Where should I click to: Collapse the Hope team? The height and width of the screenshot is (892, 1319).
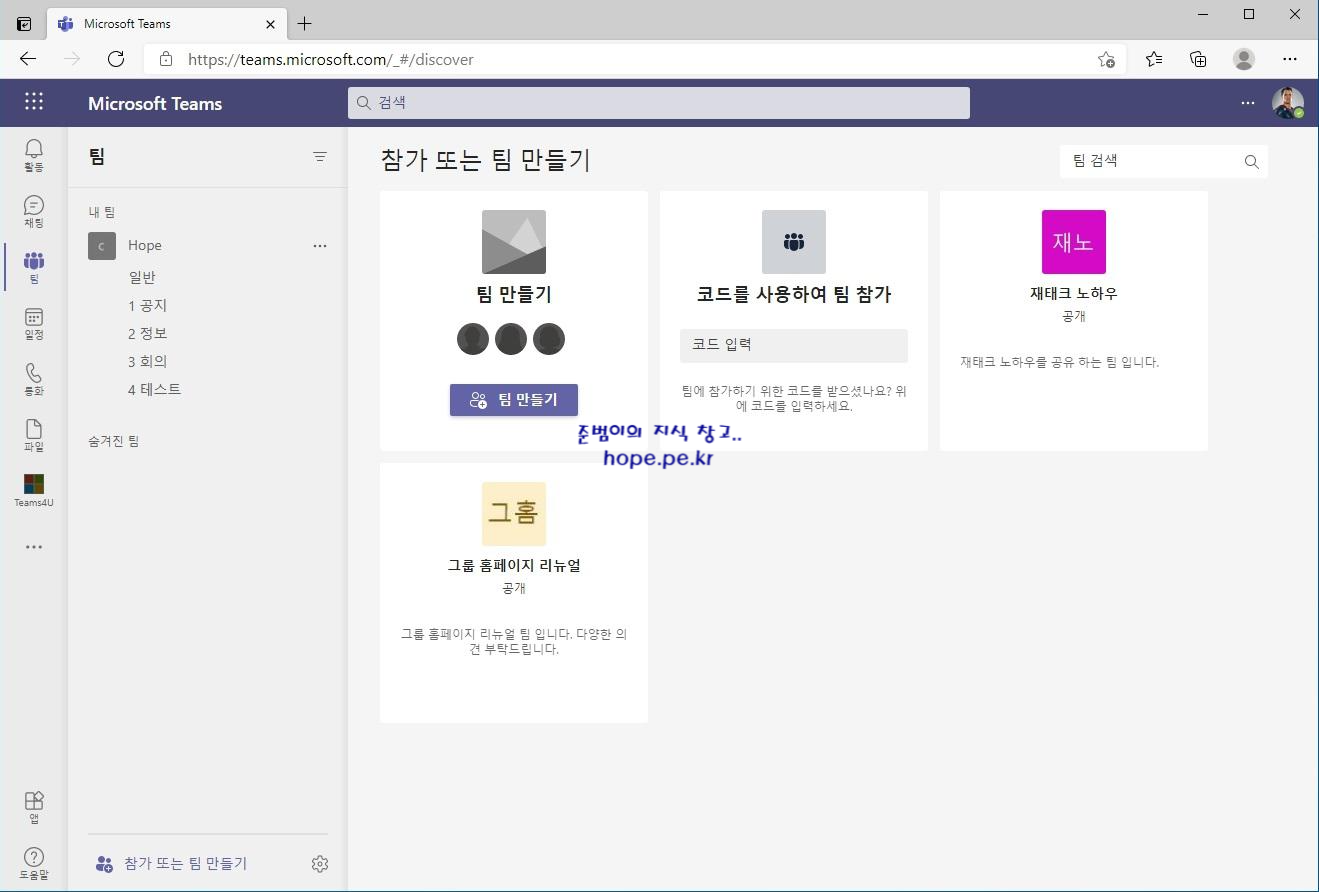tap(145, 245)
